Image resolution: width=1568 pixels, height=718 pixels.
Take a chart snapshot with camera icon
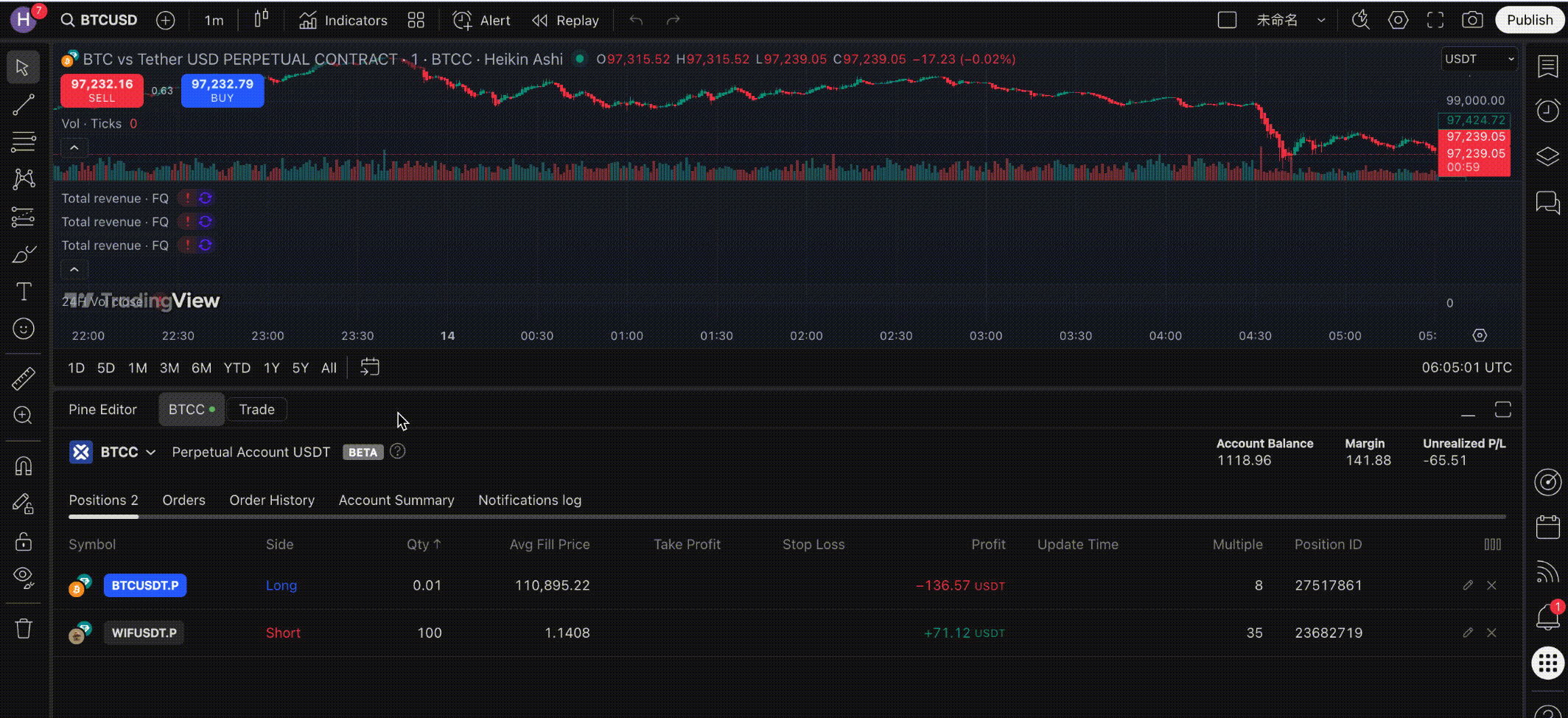[x=1472, y=21]
